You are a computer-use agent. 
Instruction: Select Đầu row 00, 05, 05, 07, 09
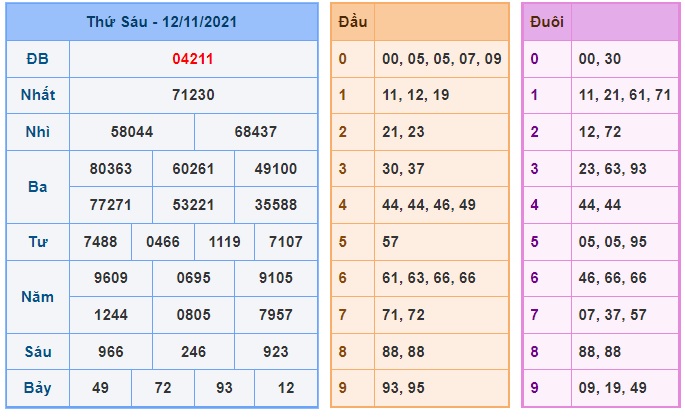(x=442, y=59)
